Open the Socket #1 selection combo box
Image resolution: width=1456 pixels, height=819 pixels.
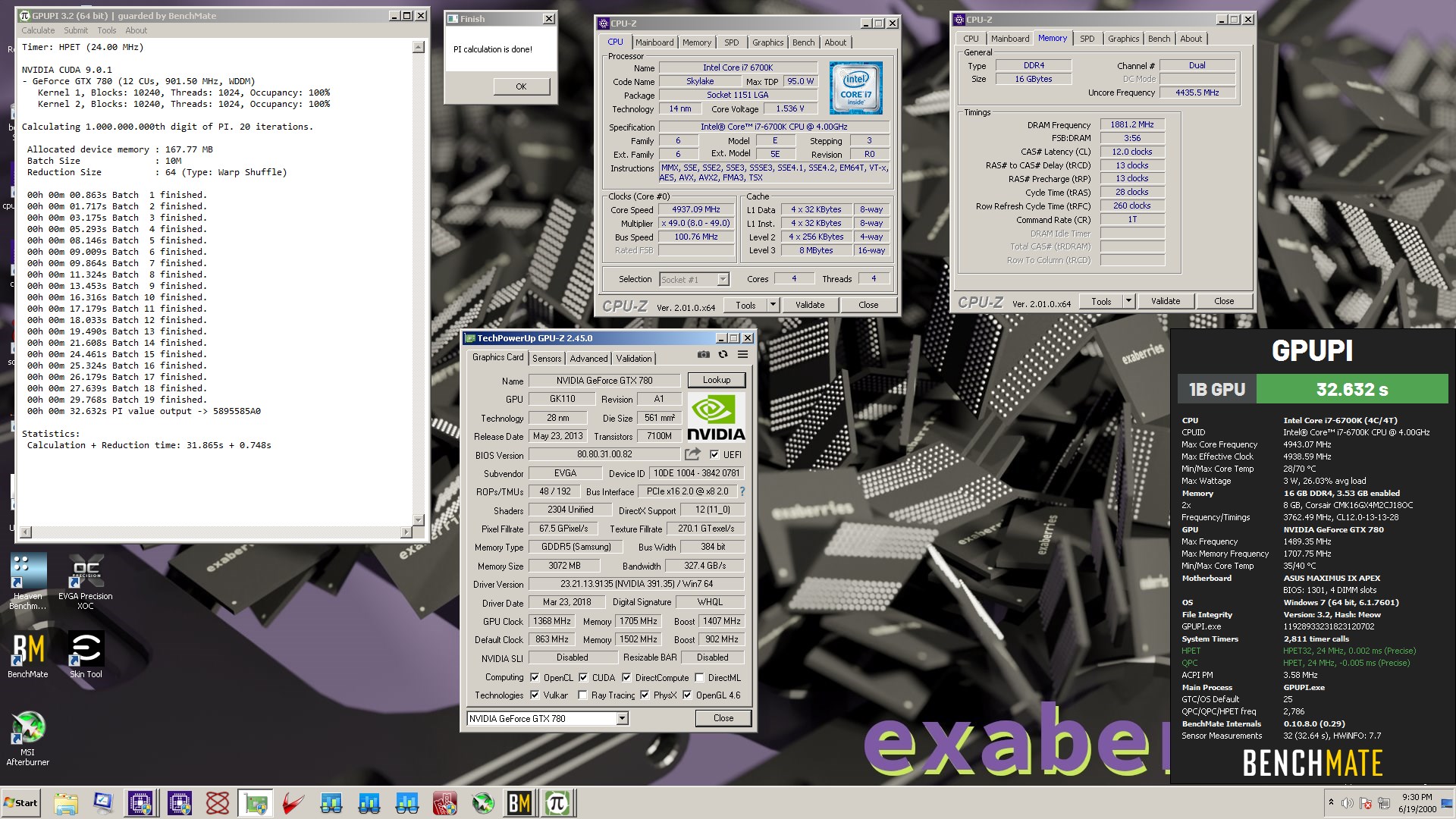pyautogui.click(x=694, y=280)
